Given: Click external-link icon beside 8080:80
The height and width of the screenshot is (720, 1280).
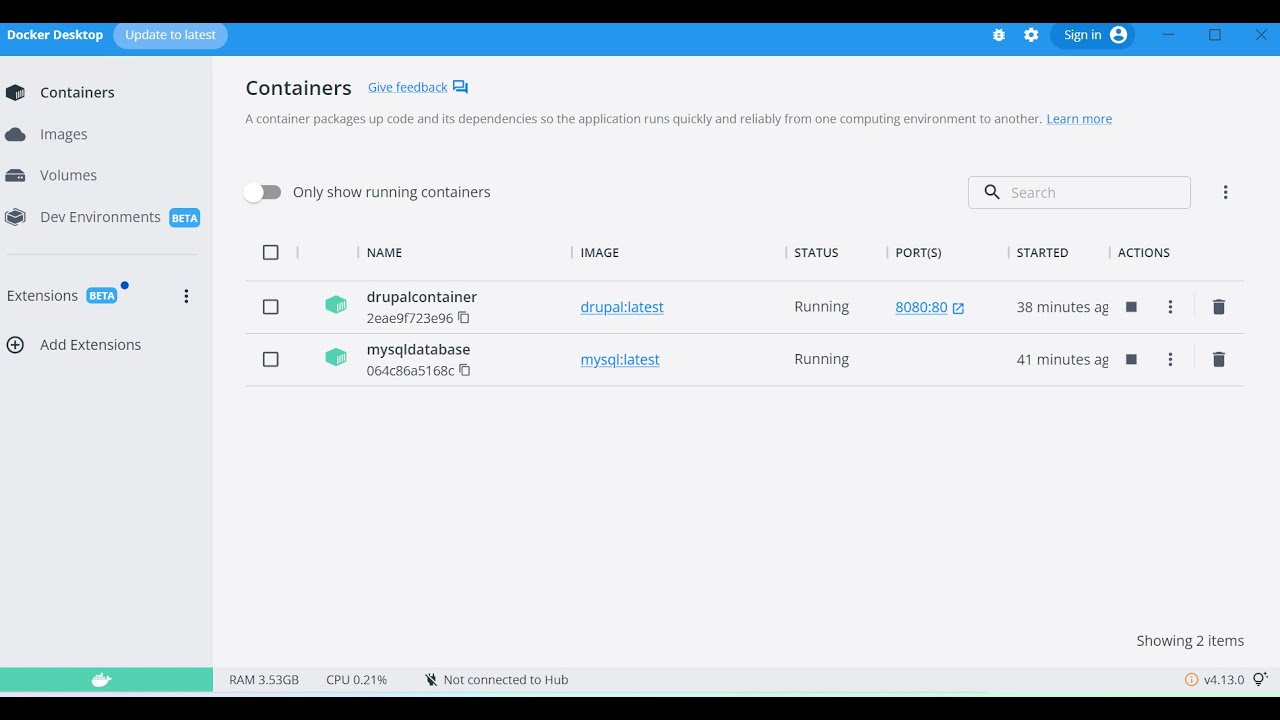Looking at the screenshot, I should coord(958,308).
